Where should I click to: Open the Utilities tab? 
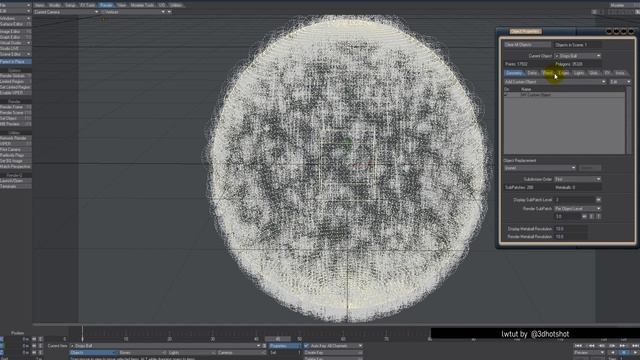(x=176, y=5)
